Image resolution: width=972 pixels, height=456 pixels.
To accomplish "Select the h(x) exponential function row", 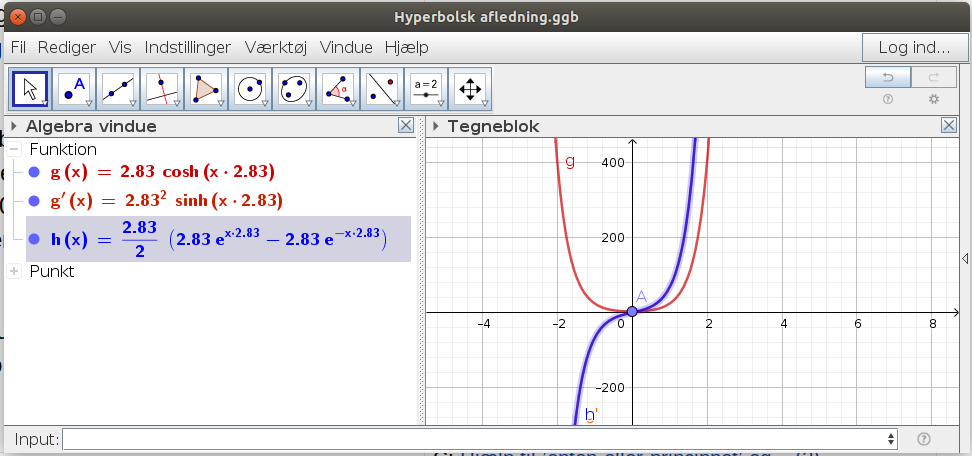I will point(218,239).
